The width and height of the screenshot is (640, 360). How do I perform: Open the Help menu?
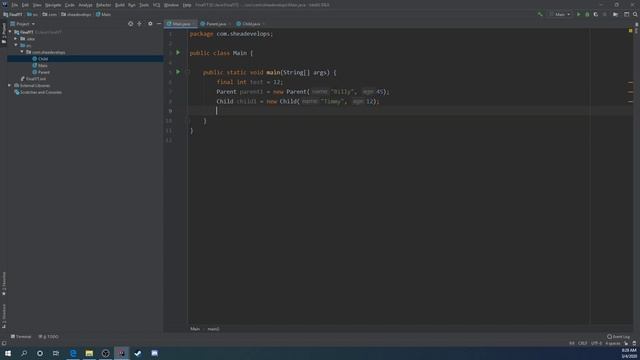point(187,5)
